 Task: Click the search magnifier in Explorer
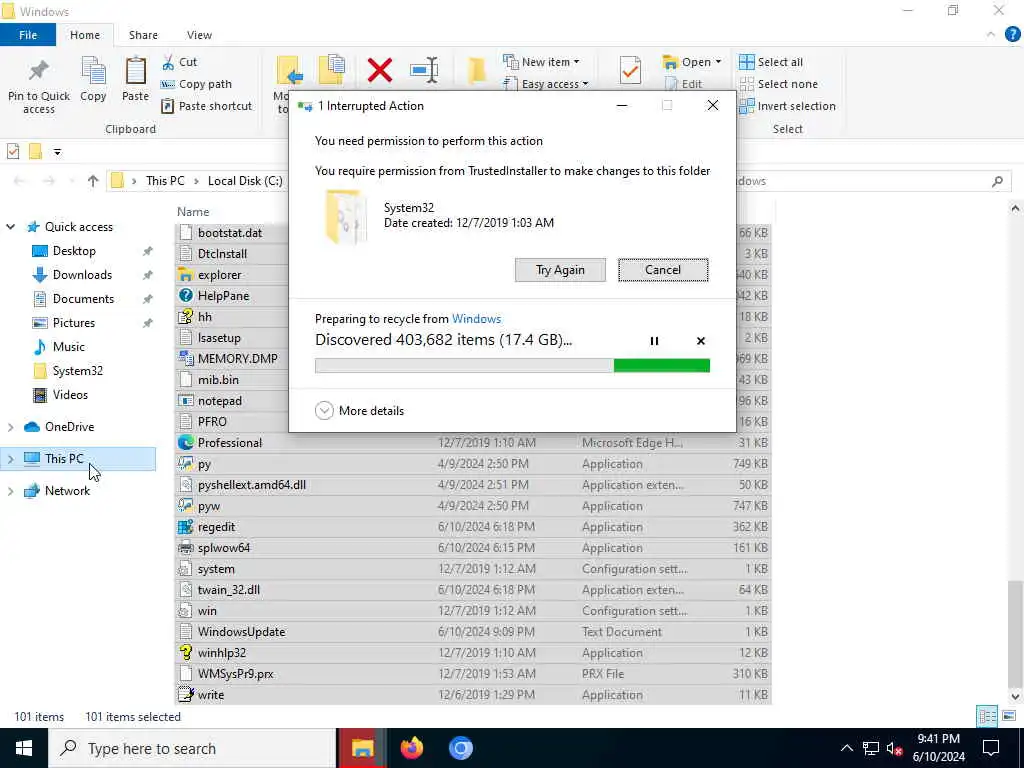click(997, 181)
